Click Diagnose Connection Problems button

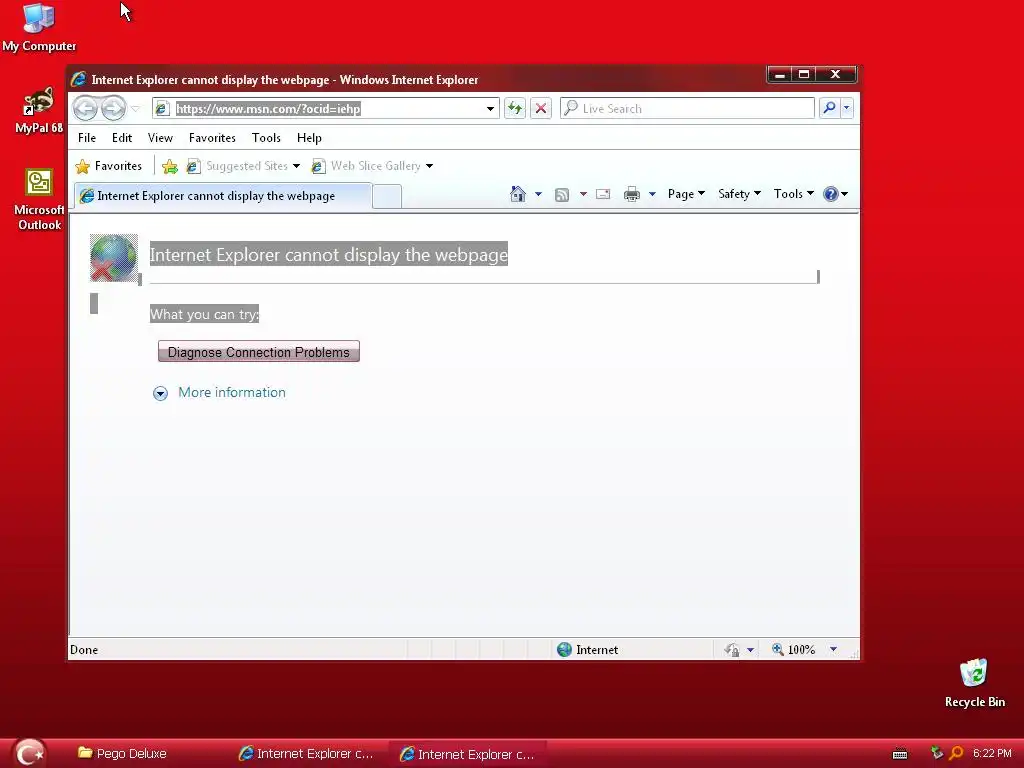pos(259,351)
